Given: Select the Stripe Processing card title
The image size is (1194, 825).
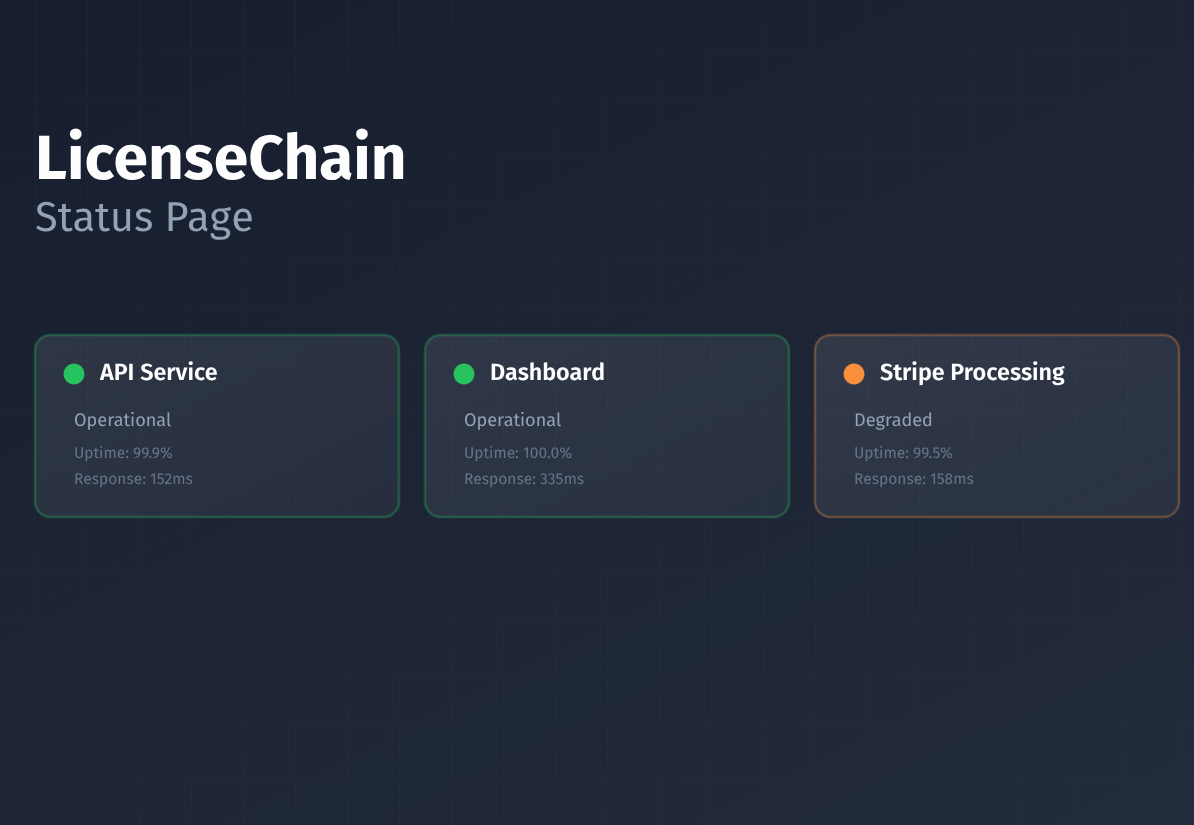Looking at the screenshot, I should [972, 372].
